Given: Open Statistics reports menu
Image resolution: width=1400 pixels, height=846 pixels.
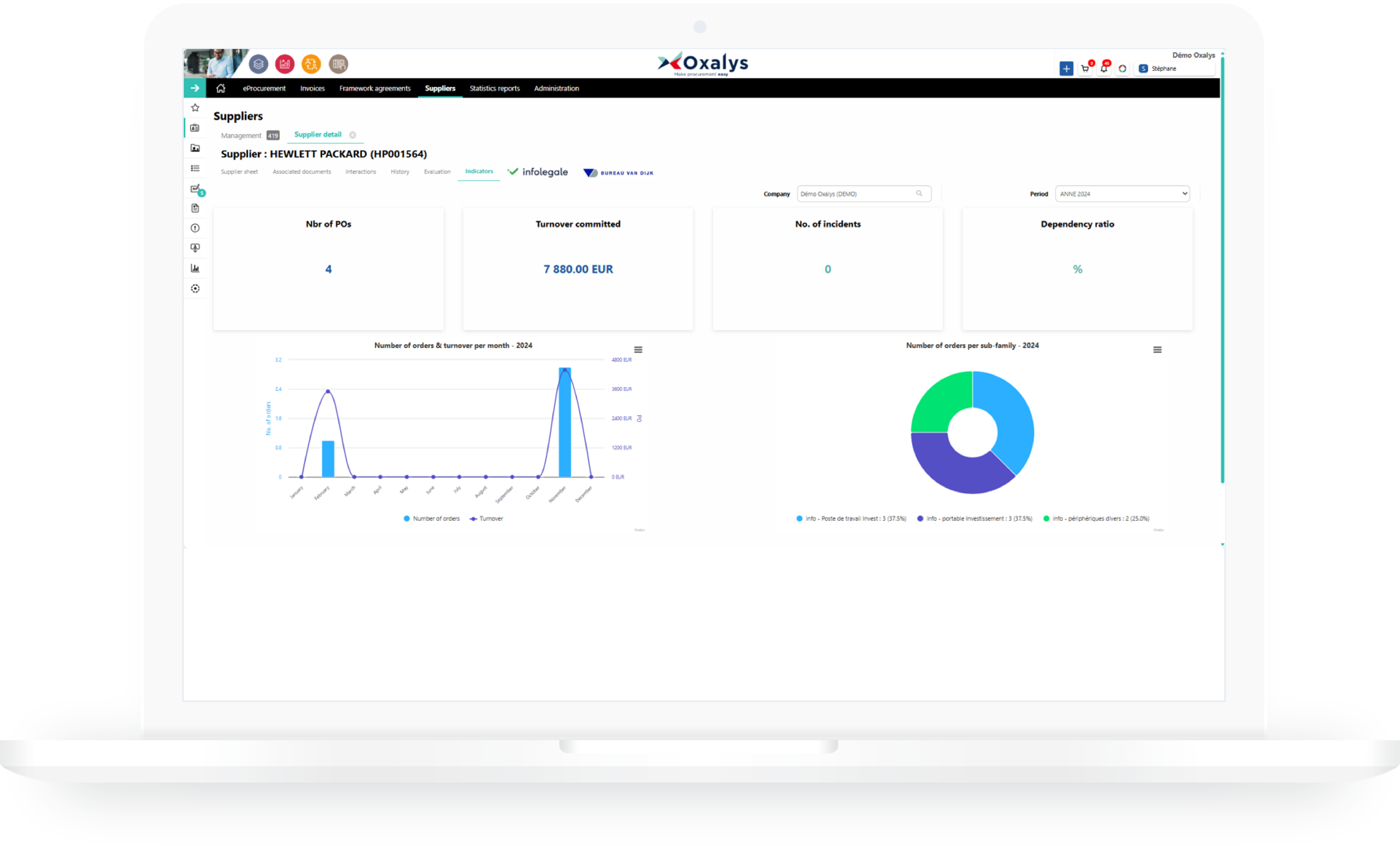Looking at the screenshot, I should (495, 89).
